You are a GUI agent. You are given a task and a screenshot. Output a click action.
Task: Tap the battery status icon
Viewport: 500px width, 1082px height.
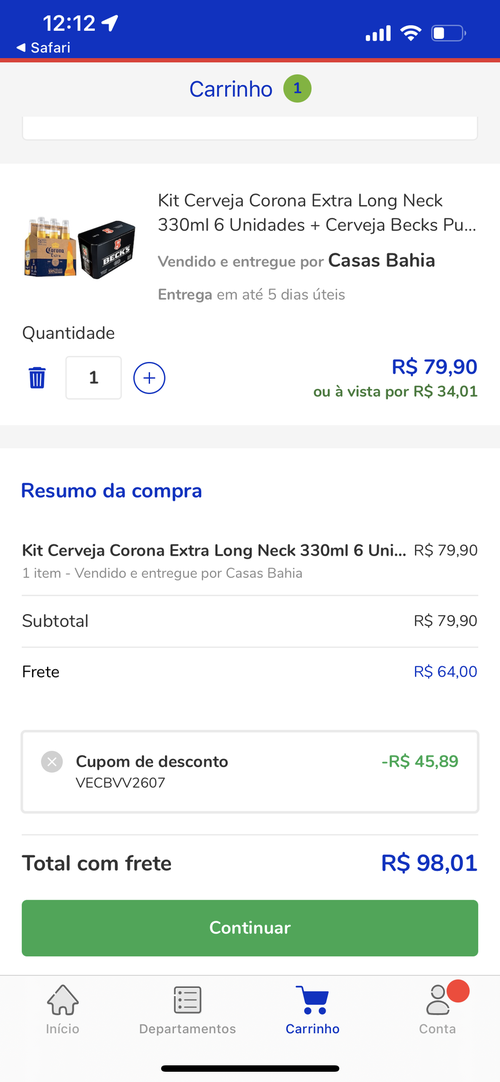(x=449, y=32)
